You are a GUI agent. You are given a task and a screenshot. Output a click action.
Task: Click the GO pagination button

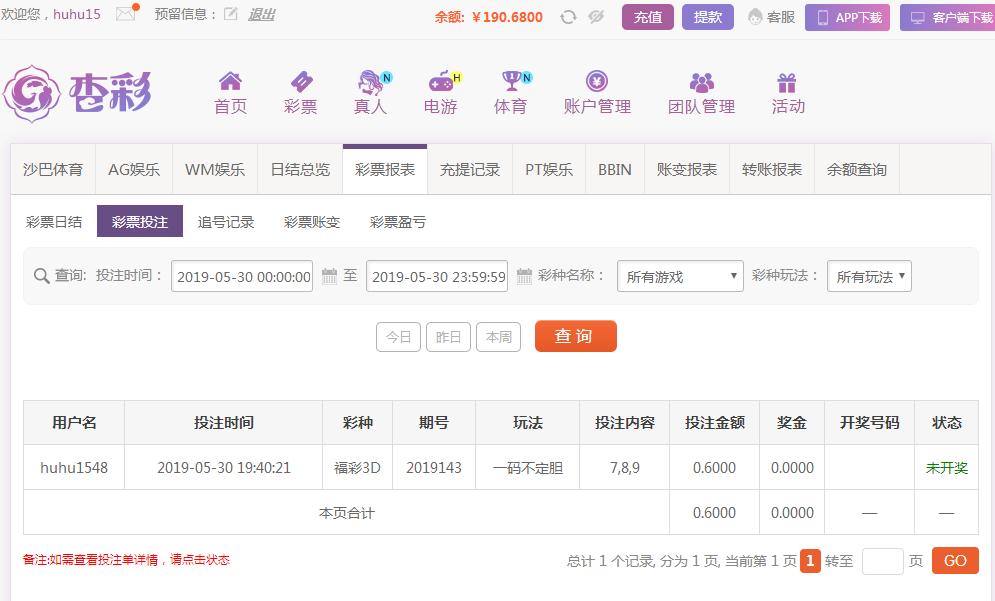955,560
